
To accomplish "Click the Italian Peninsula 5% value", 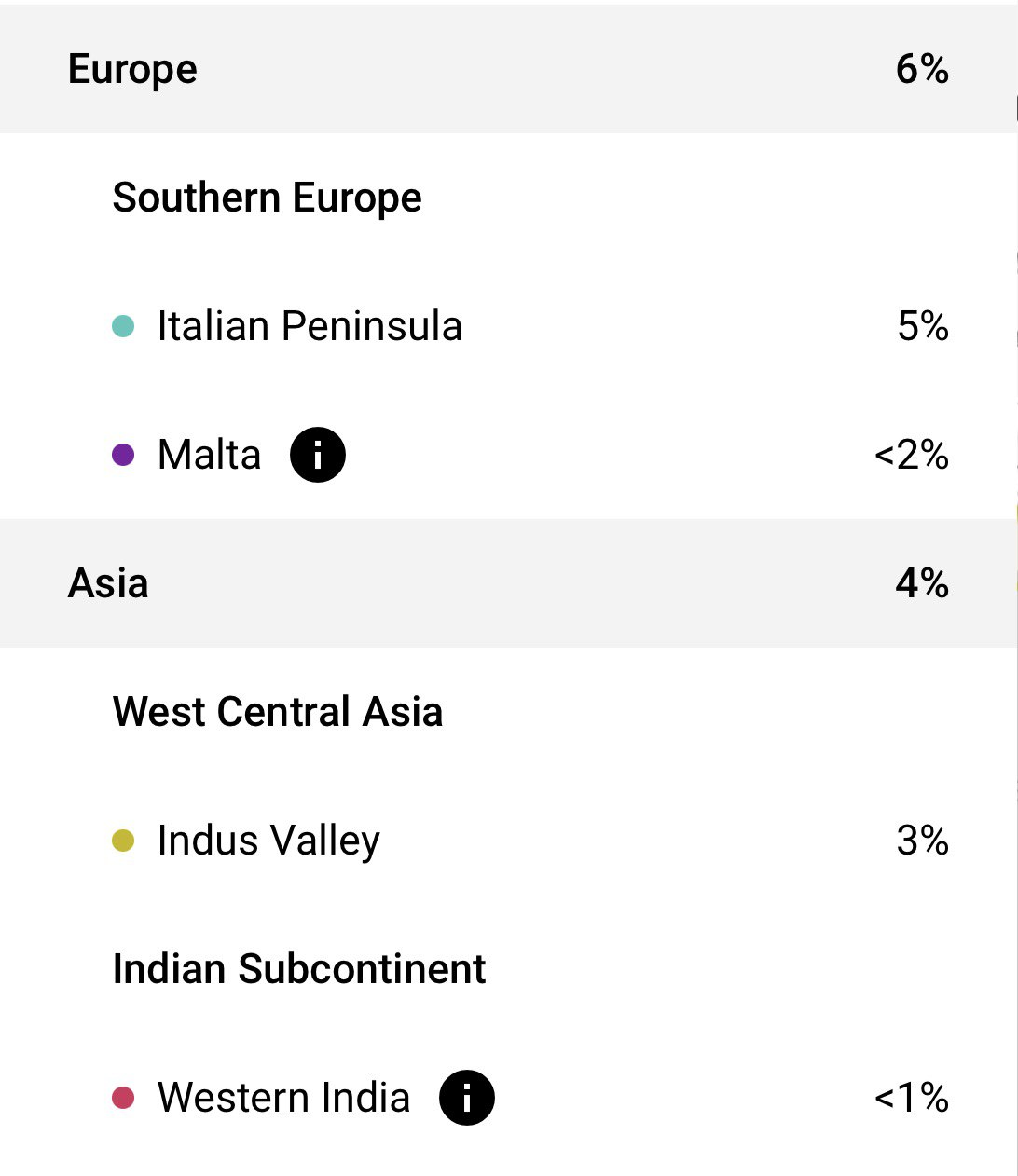I will click(x=923, y=326).
